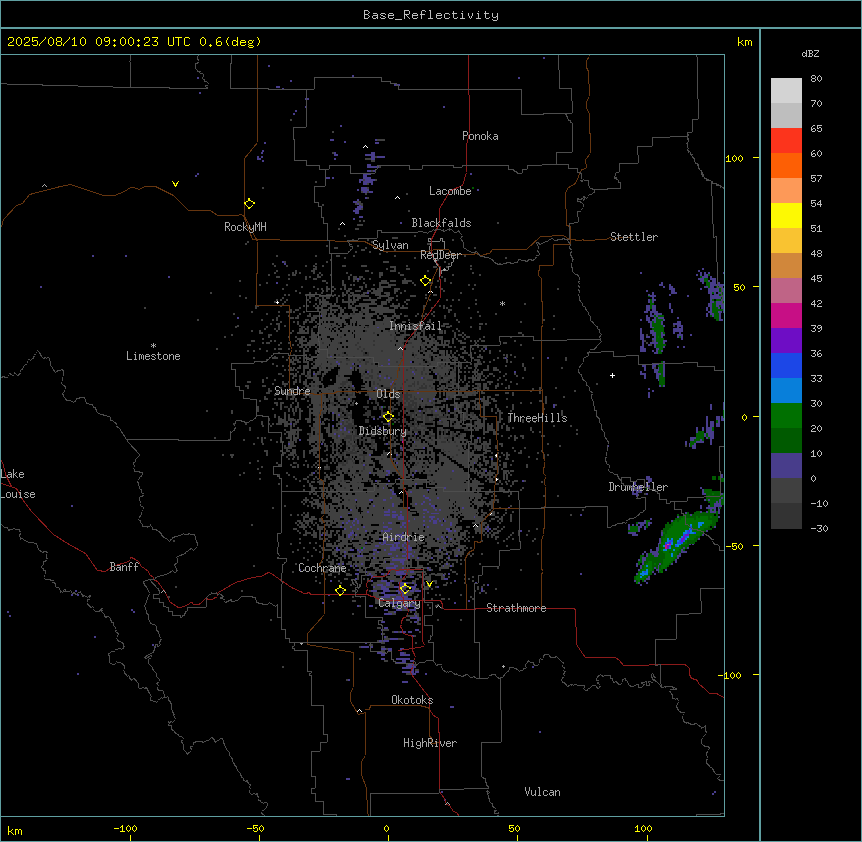Click the white cross marker north of Drumheller

612,375
